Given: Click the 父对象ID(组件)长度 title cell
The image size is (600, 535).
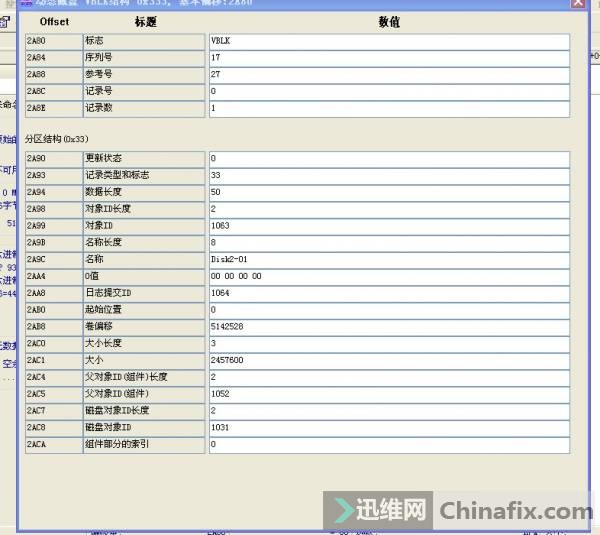Looking at the screenshot, I should [x=144, y=378].
